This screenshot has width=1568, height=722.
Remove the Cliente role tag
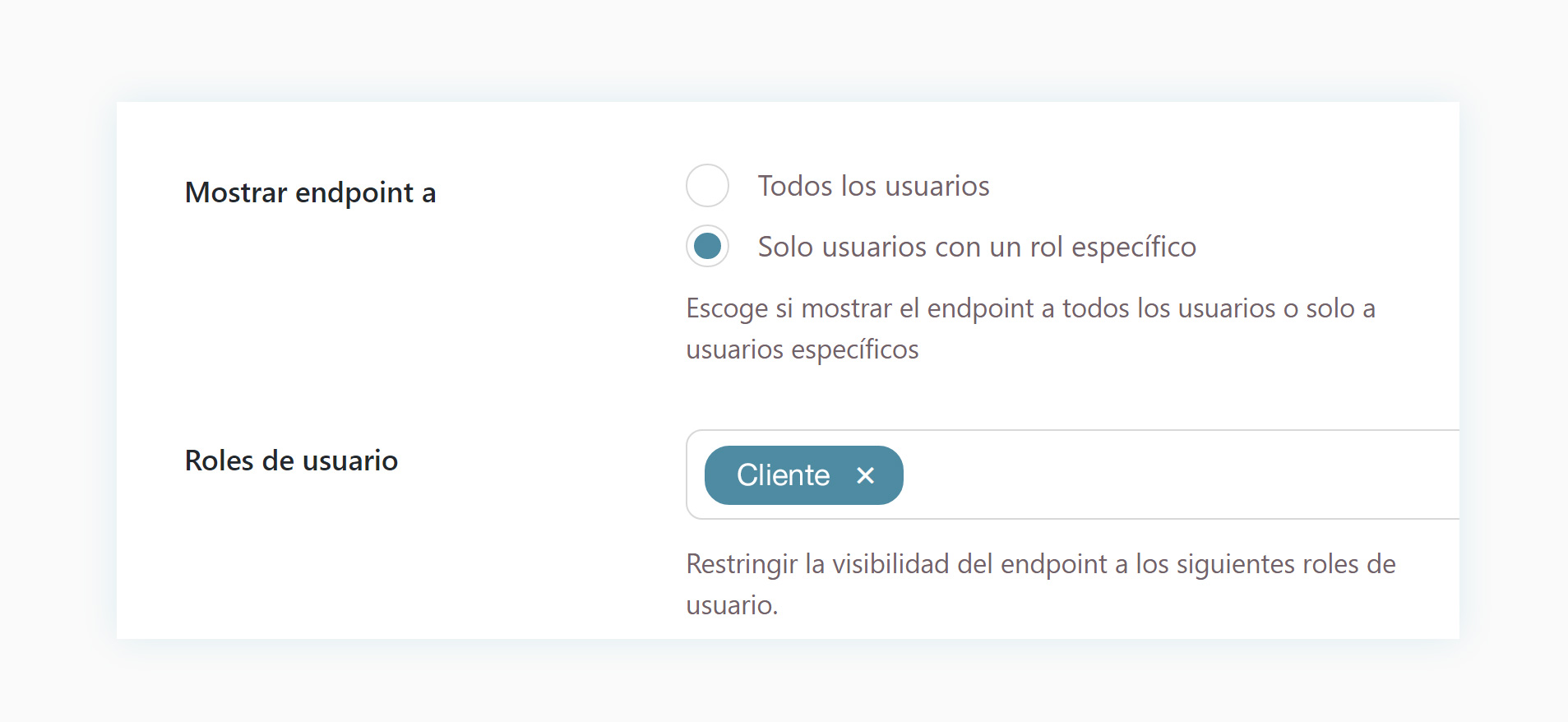click(865, 475)
